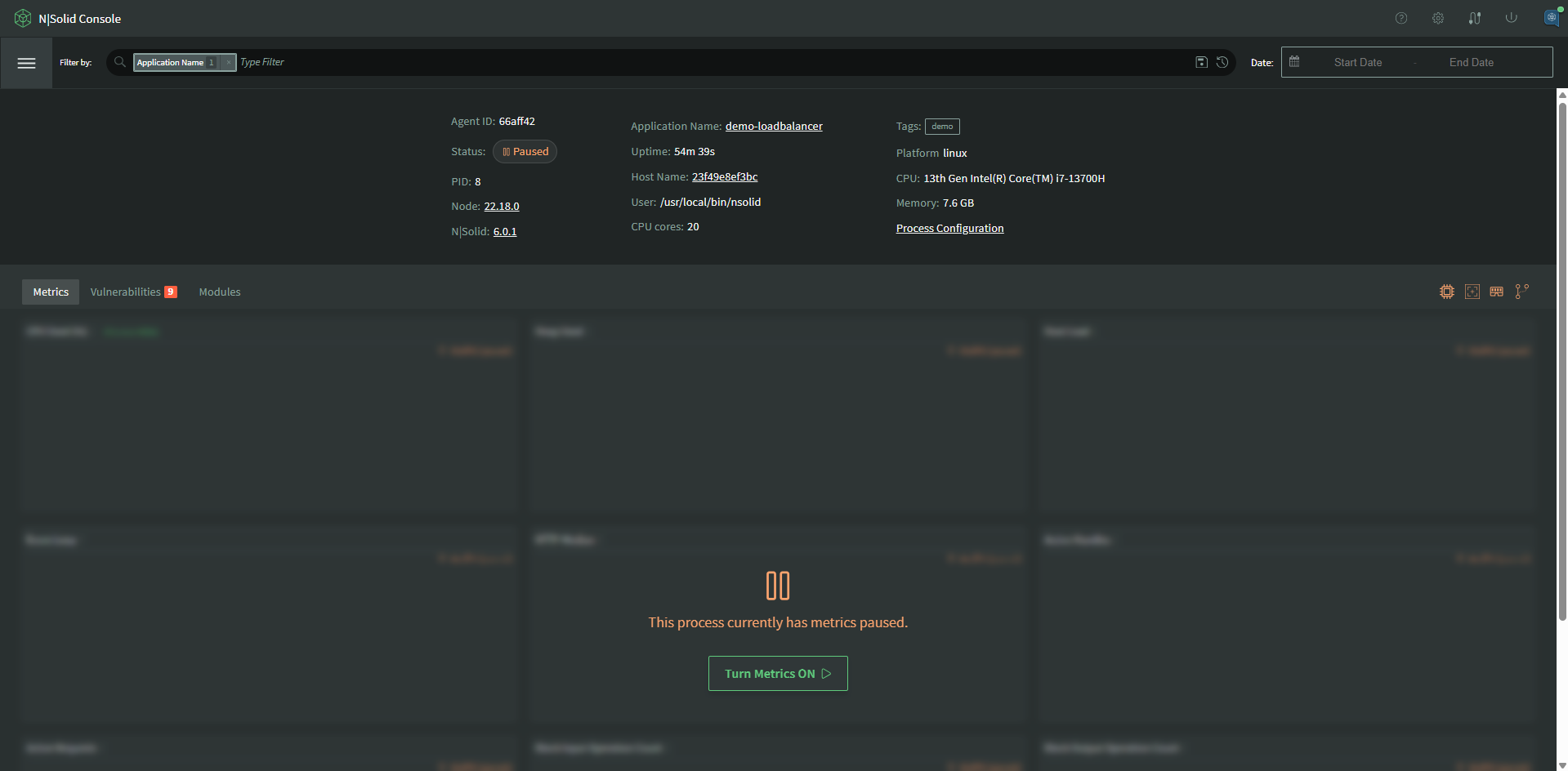1568x771 pixels.
Task: Open the filter history icon beside save
Action: (x=1222, y=62)
